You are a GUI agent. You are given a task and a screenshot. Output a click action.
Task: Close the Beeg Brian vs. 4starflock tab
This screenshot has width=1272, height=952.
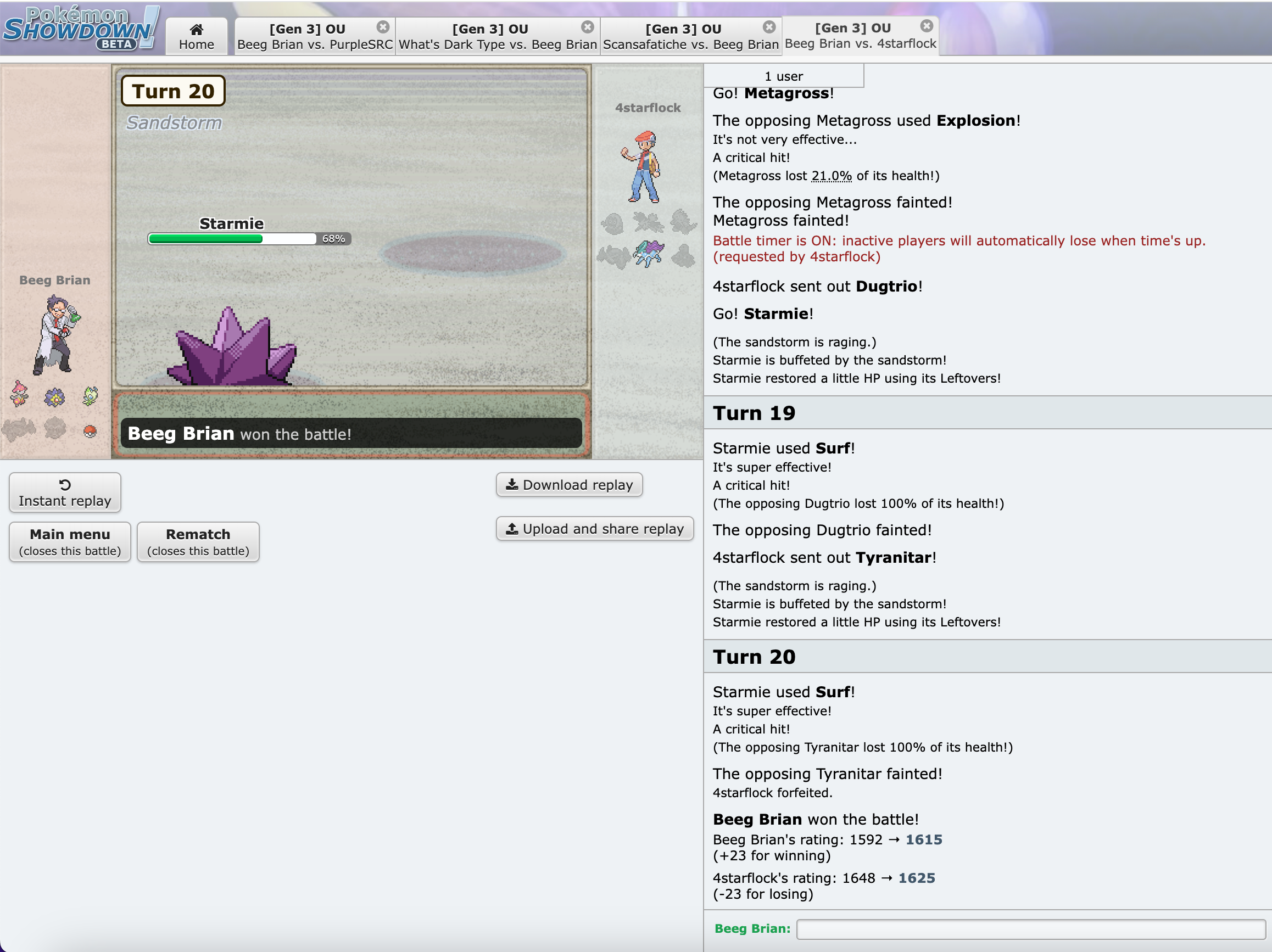tap(927, 26)
